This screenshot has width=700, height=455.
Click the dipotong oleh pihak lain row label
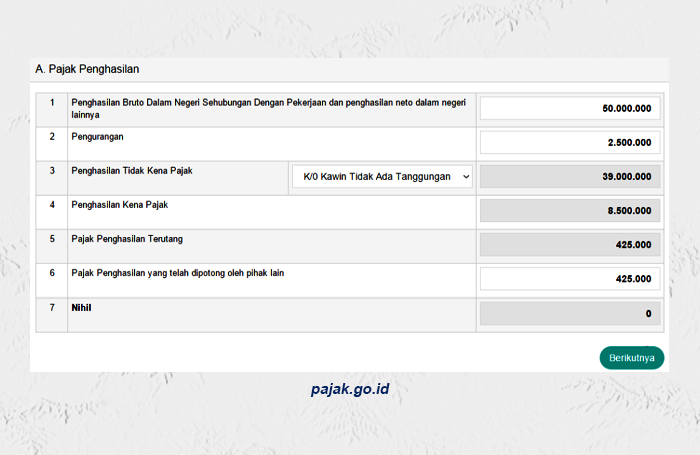click(177, 273)
